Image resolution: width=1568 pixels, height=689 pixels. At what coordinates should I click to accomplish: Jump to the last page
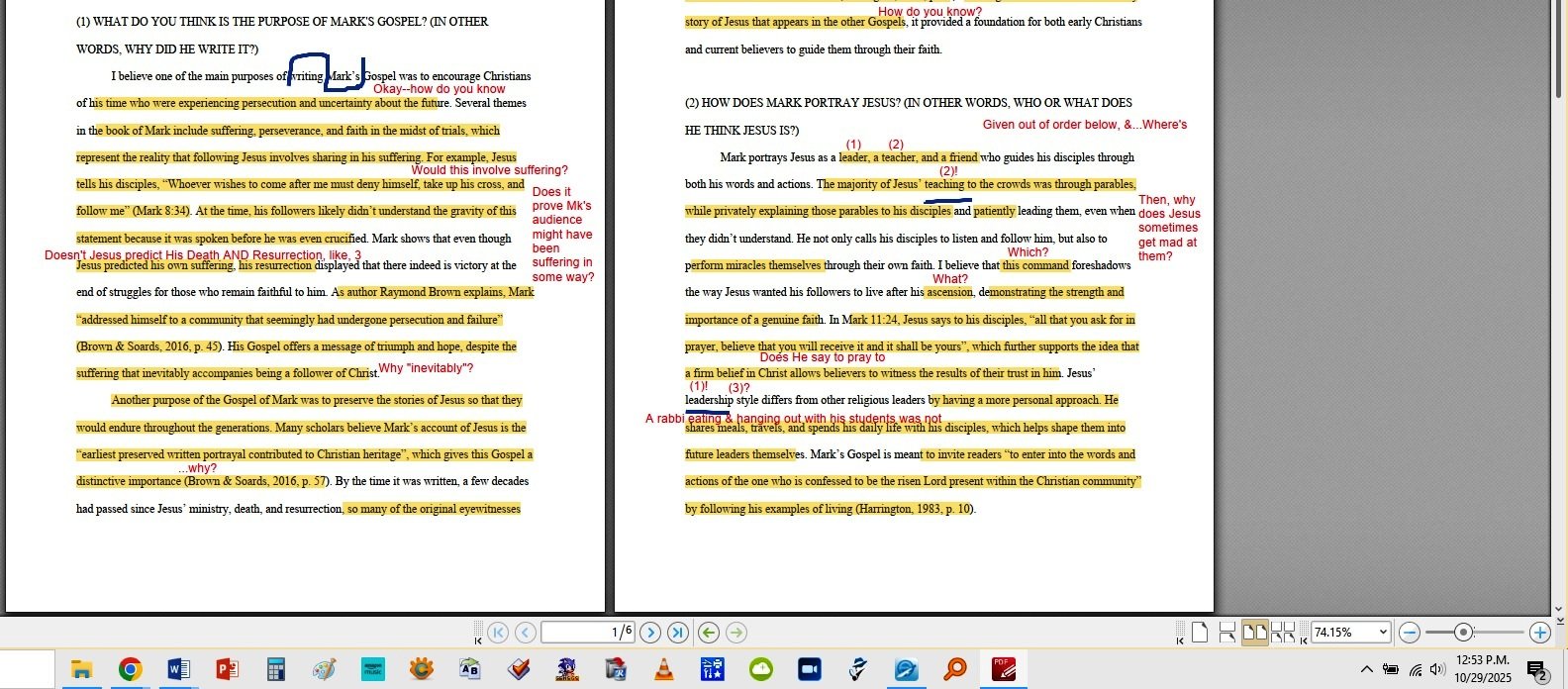[678, 633]
